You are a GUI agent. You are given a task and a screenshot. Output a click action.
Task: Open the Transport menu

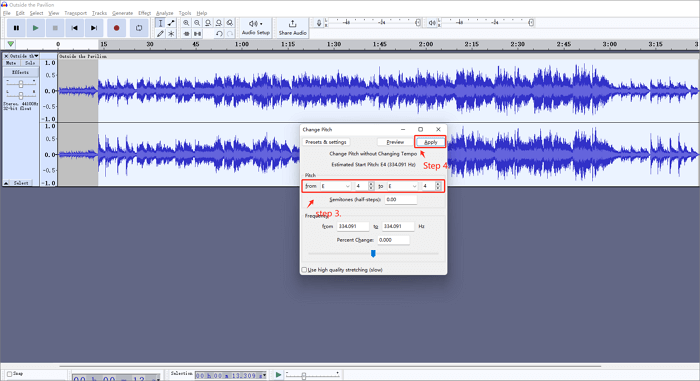point(75,13)
